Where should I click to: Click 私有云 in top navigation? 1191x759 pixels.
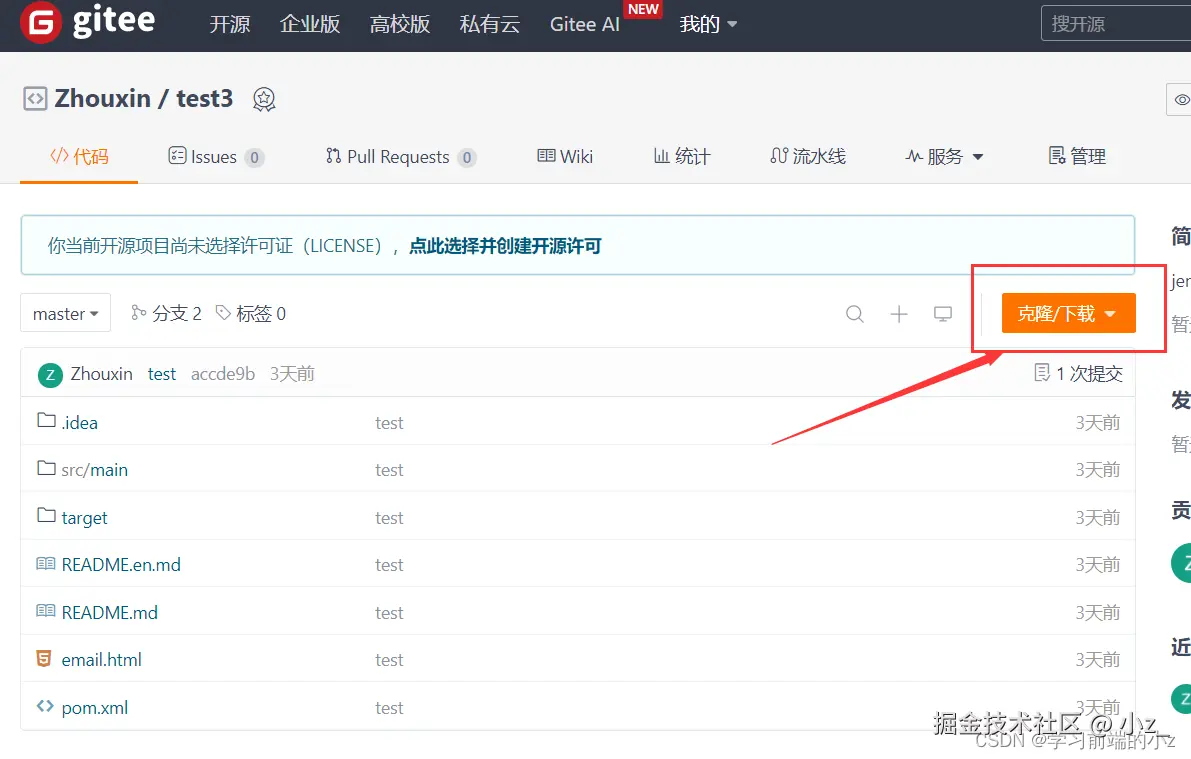[x=490, y=24]
